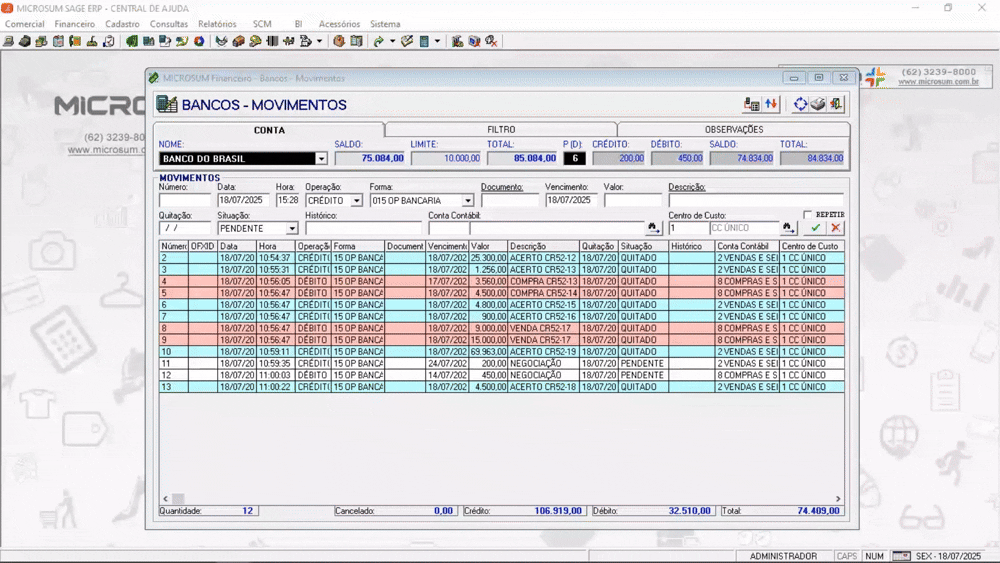Click the blue calculator device toolbar icon
The image size is (1000, 563).
click(424, 41)
